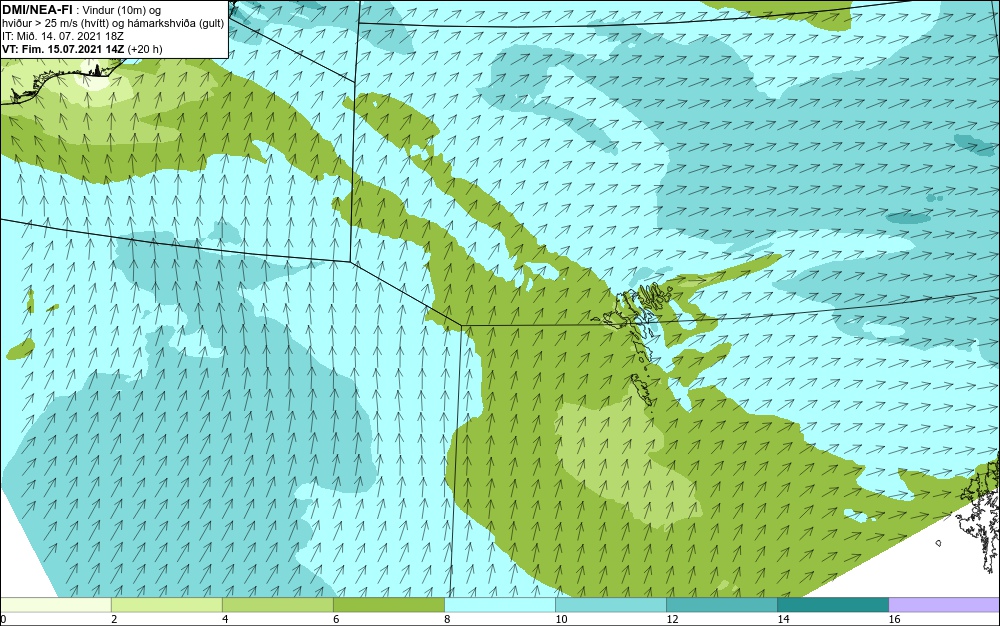Click the 0–2 m/s pale yellow legend swatch
The width and height of the screenshot is (1000, 626).
click(x=55, y=604)
